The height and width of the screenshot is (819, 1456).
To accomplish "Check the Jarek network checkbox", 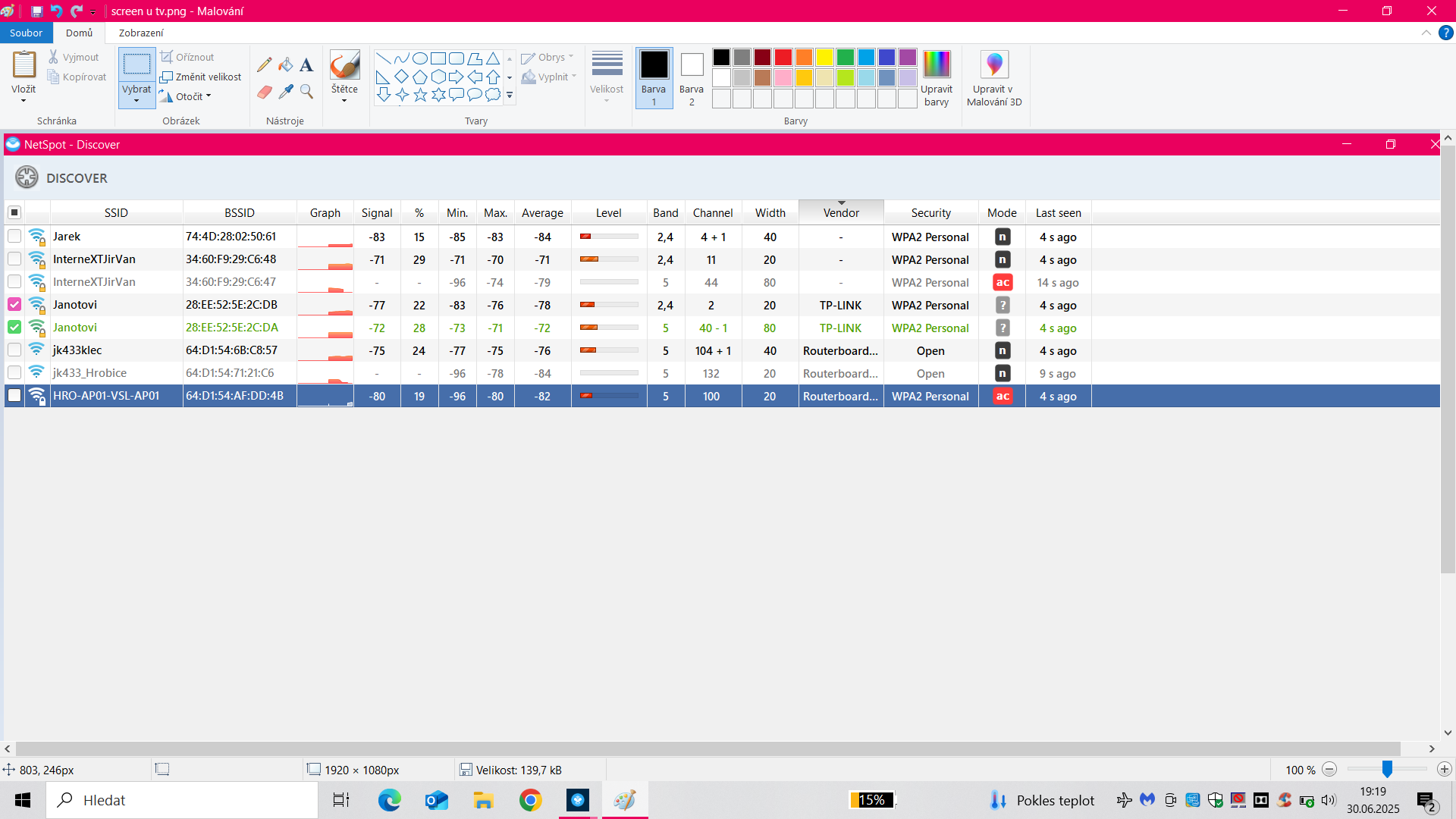I will (14, 237).
